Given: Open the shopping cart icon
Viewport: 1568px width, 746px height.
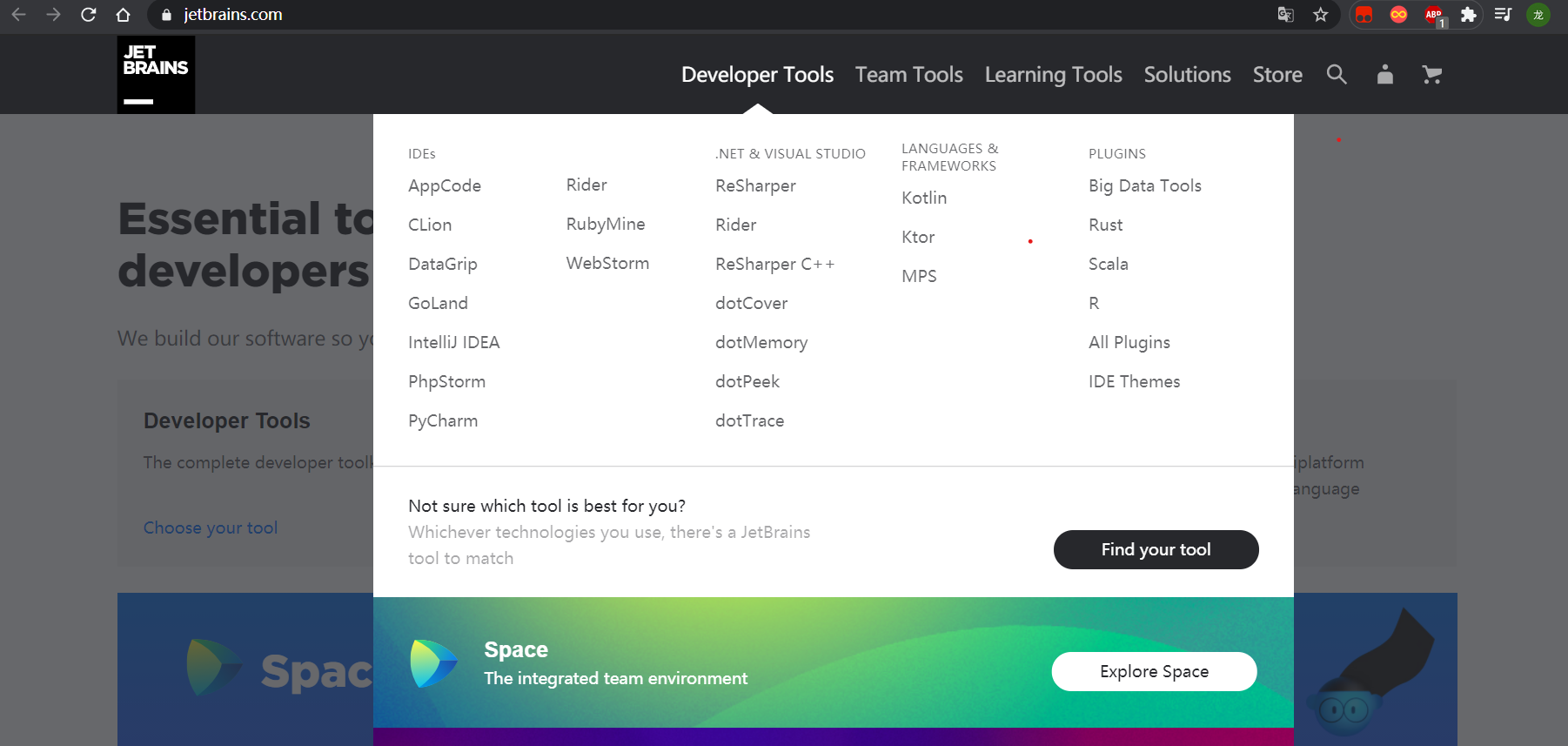Looking at the screenshot, I should [x=1431, y=75].
